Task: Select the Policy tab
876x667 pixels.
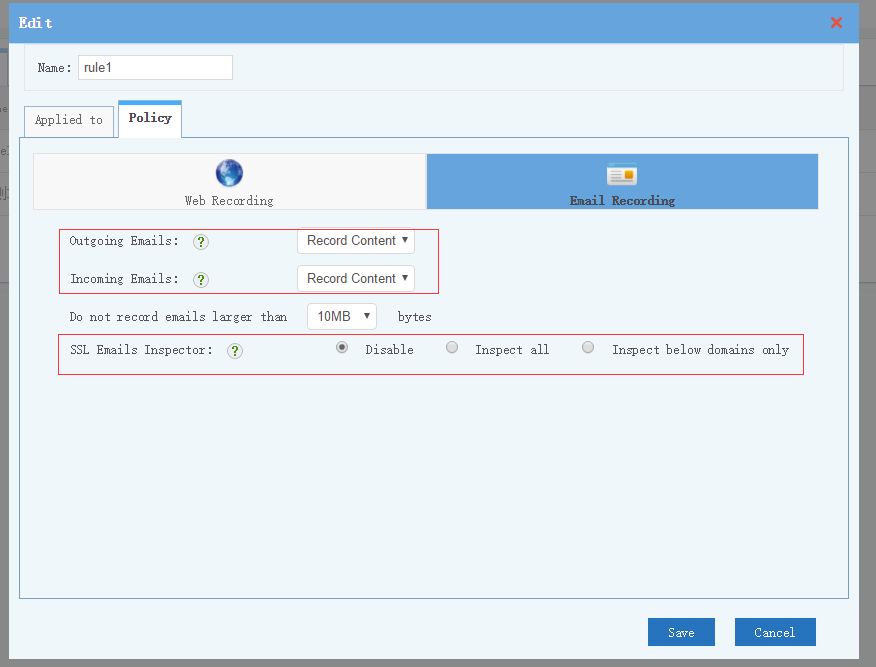Action: click(150, 118)
